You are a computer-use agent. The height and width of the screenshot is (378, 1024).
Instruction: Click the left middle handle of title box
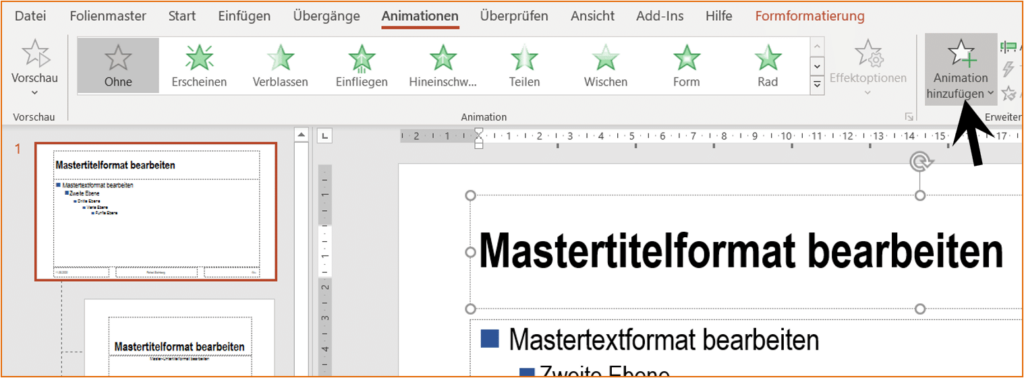tap(469, 251)
